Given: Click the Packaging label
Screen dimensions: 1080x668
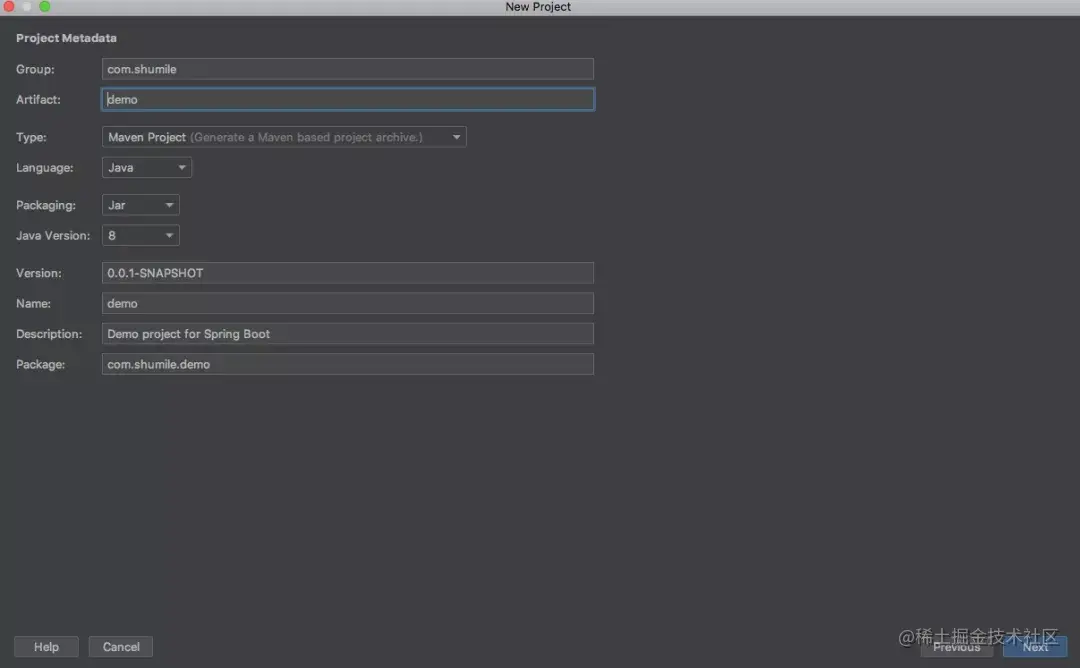Looking at the screenshot, I should pos(46,205).
